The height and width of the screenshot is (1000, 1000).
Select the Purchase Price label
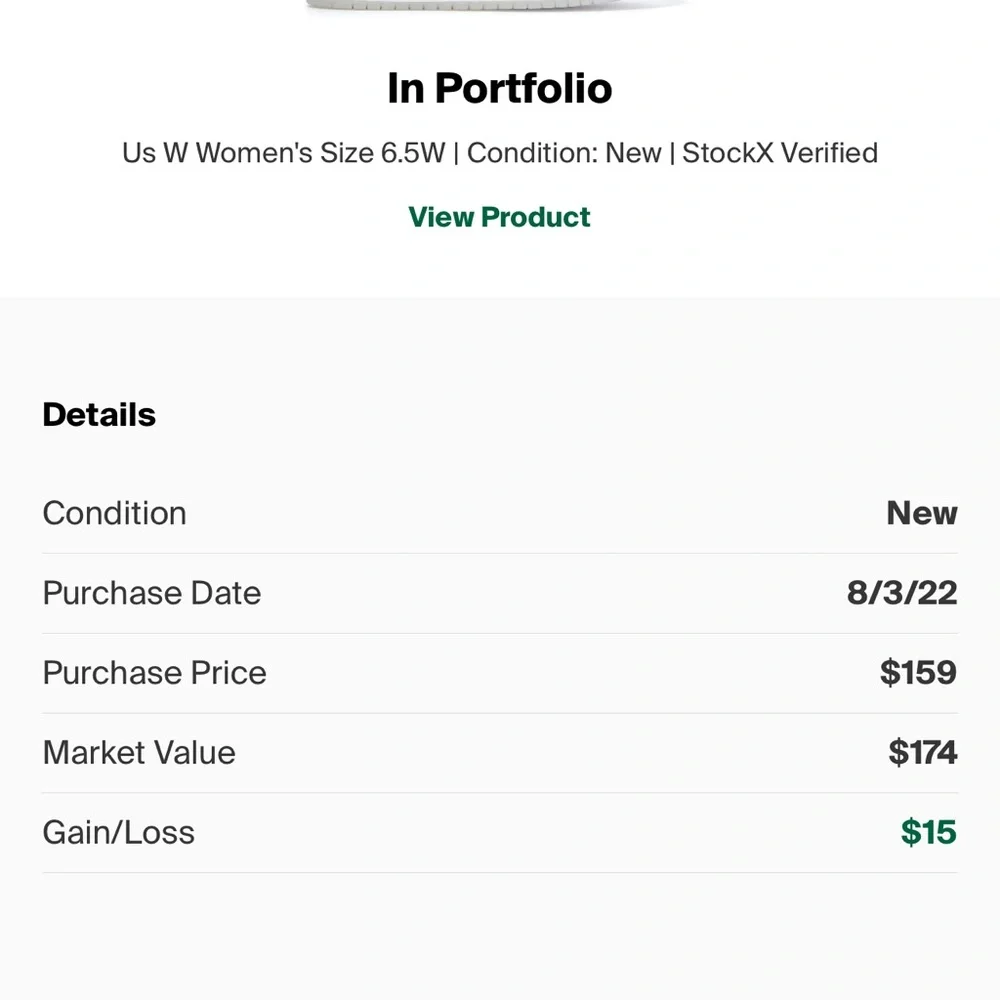(x=154, y=672)
